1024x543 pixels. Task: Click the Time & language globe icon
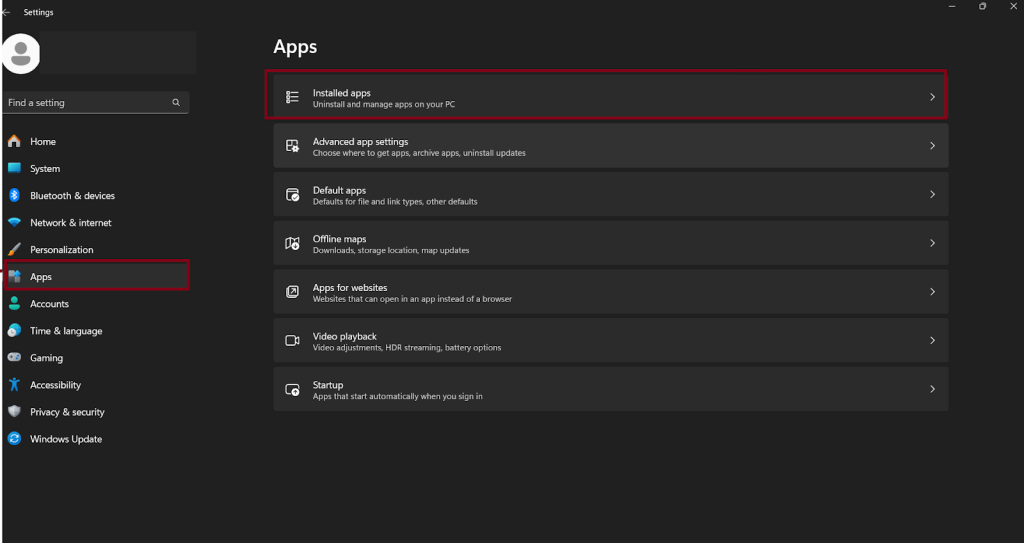pyautogui.click(x=14, y=331)
